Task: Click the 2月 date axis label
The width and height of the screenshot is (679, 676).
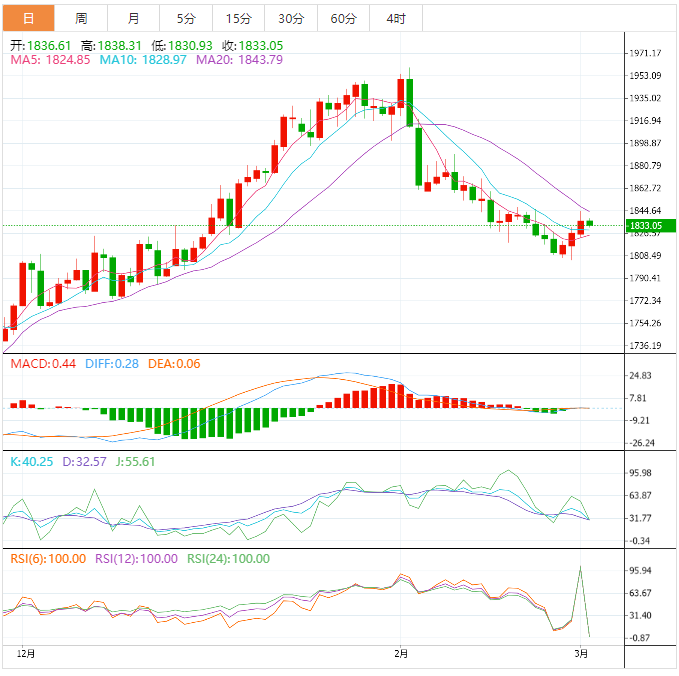Action: (x=401, y=653)
